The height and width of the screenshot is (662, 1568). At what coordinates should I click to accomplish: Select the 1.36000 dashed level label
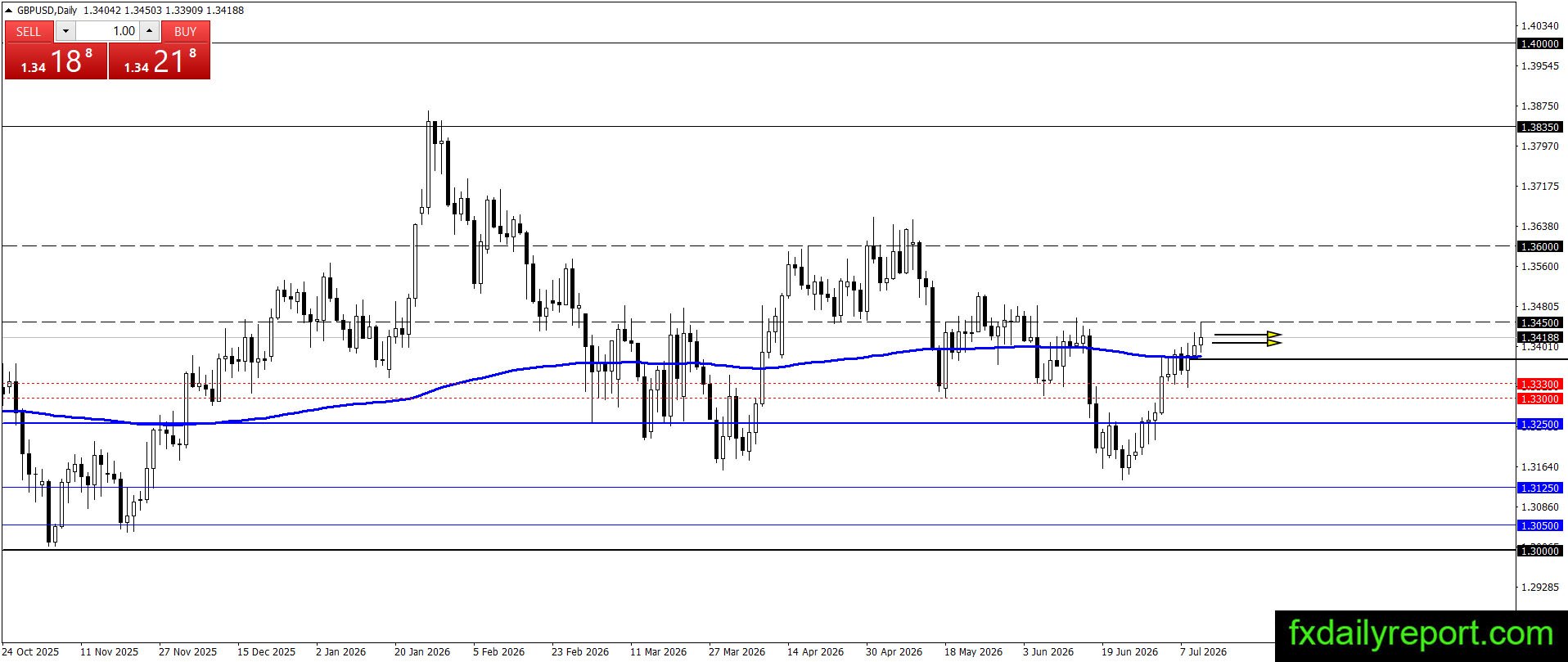tap(1539, 246)
